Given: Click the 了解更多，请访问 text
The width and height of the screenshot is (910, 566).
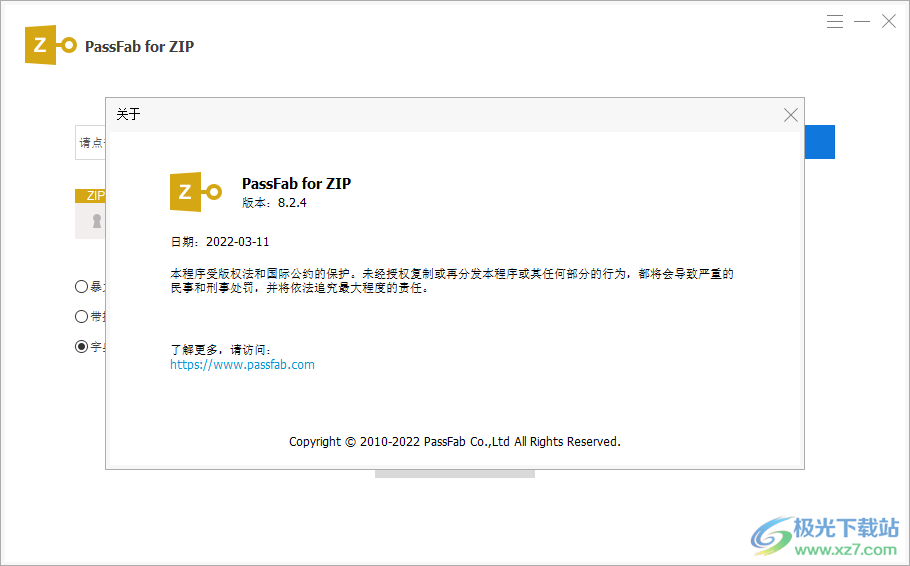Looking at the screenshot, I should [x=221, y=349].
